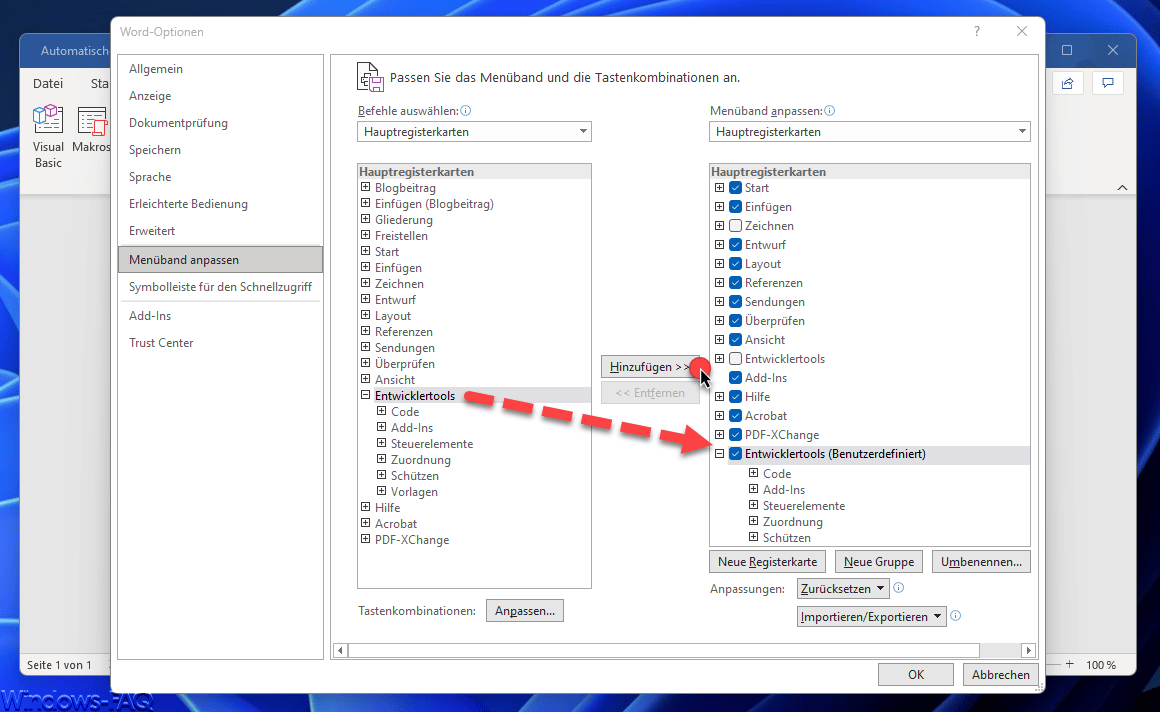The height and width of the screenshot is (712, 1160).
Task: Uncheck the Entwurf tab checkbox
Action: point(735,245)
